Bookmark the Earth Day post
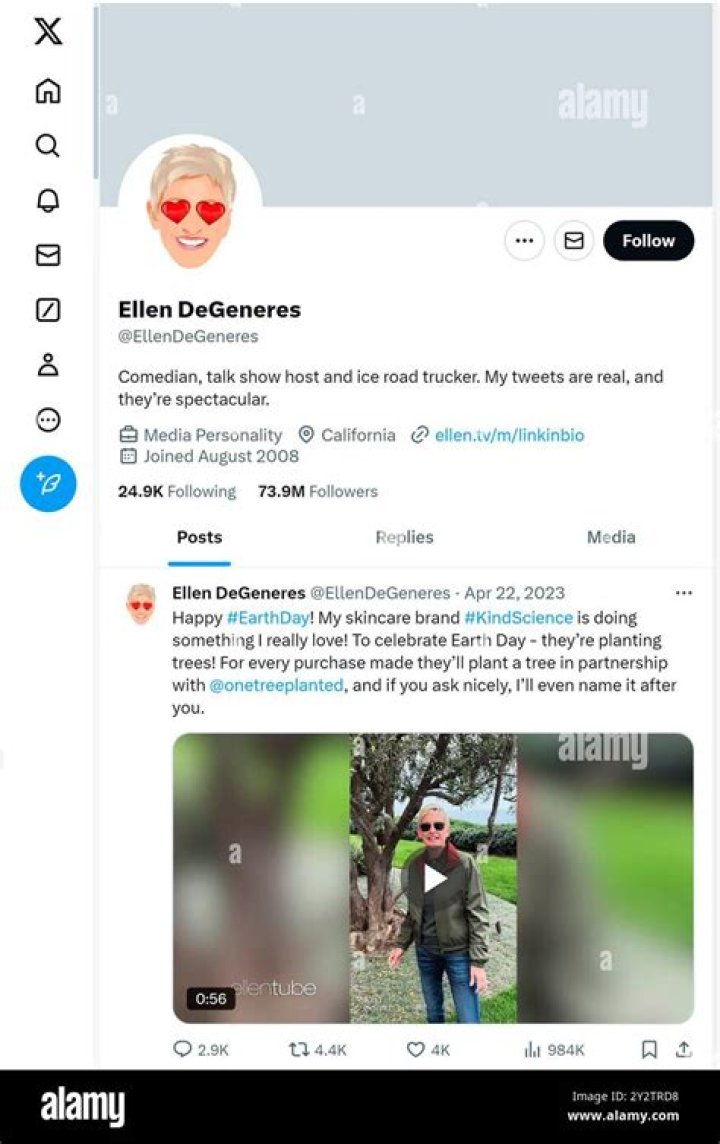The image size is (720, 1144). (x=649, y=1049)
